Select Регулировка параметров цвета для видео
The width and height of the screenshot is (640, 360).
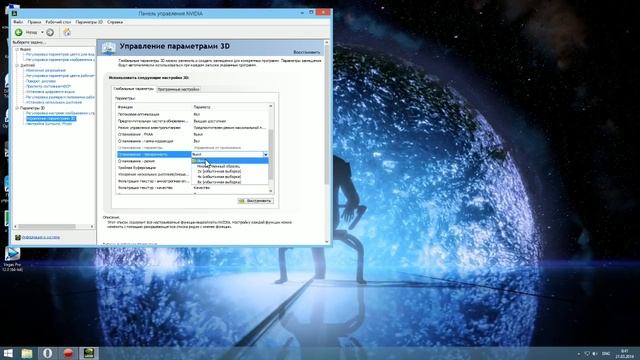click(60, 54)
